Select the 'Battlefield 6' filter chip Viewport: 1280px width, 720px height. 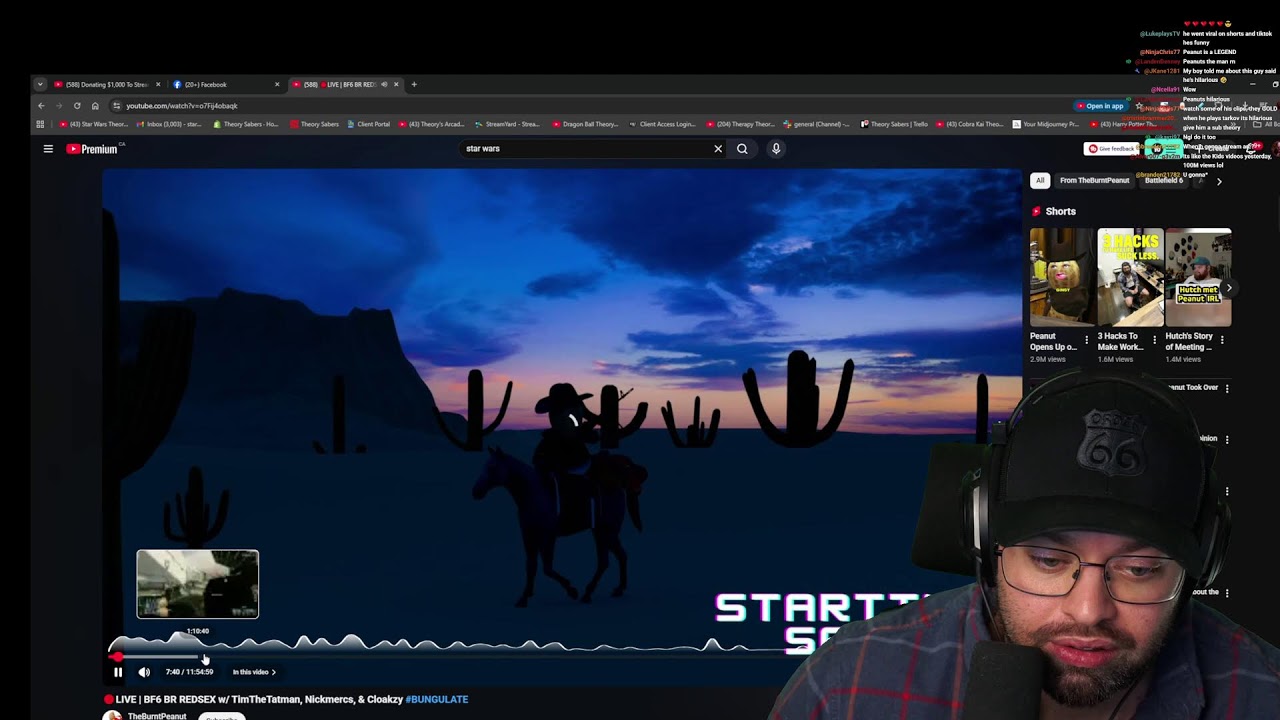click(x=1163, y=181)
